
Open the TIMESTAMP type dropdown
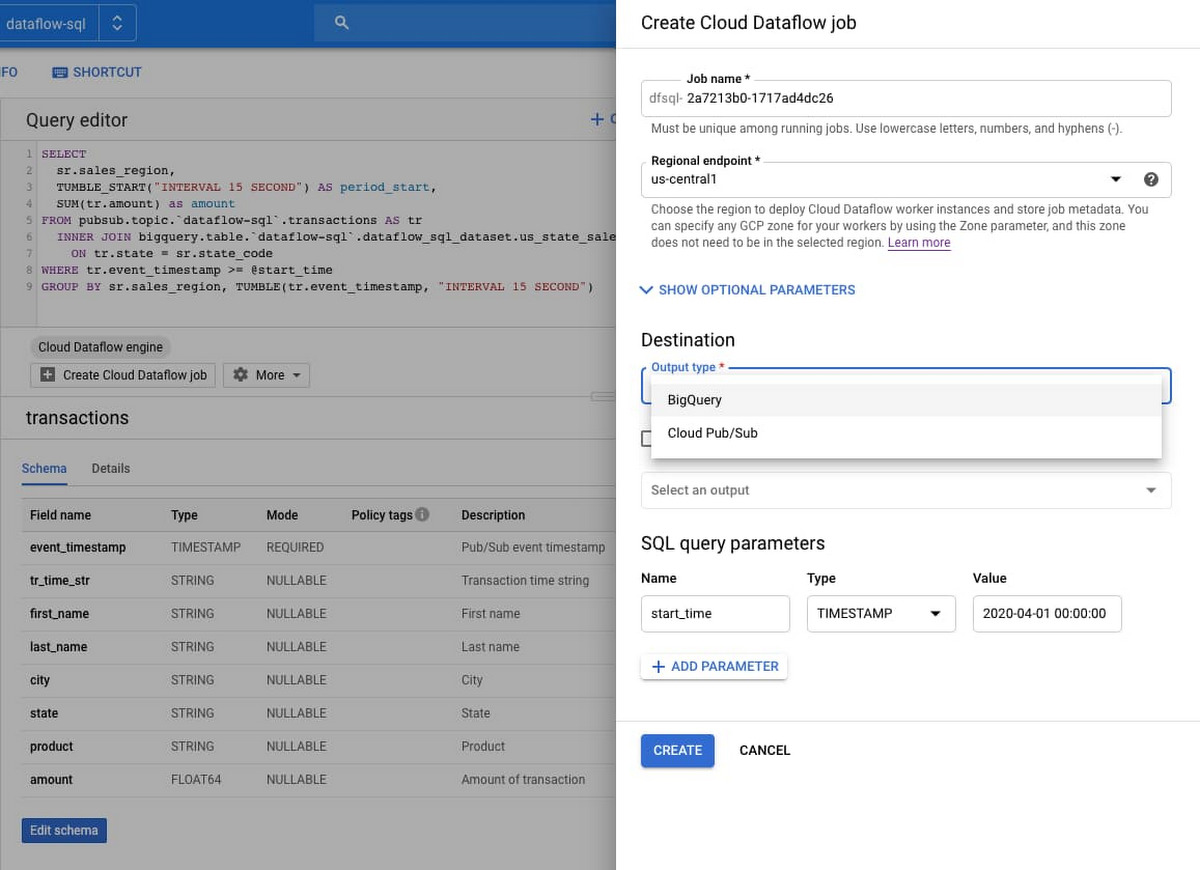[x=935, y=614]
